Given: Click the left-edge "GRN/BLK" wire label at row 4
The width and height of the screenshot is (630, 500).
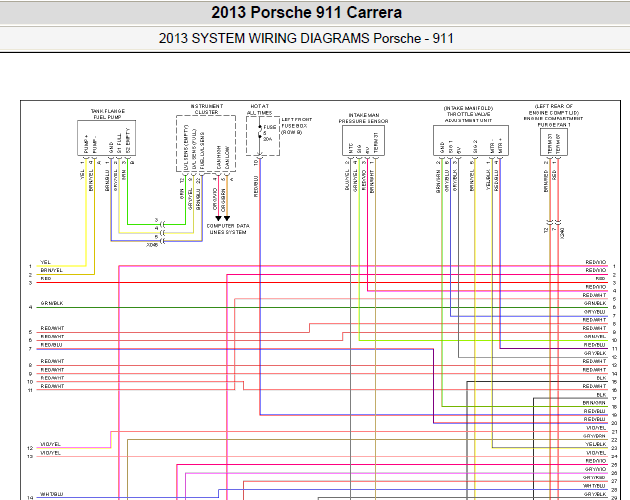Looking at the screenshot, I should tap(52, 303).
